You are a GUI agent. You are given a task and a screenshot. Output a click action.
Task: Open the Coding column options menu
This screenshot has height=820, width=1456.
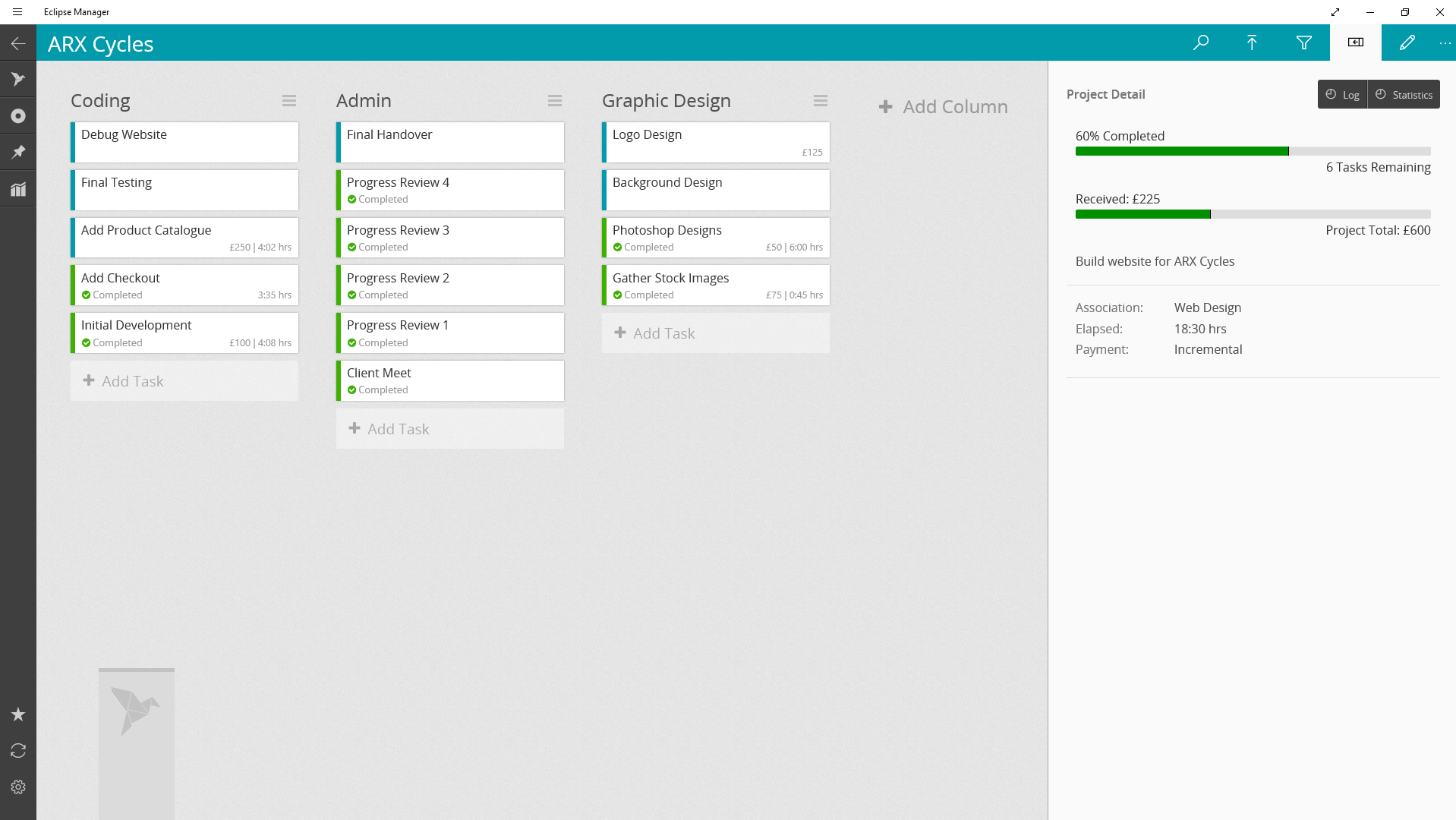pyautogui.click(x=289, y=101)
